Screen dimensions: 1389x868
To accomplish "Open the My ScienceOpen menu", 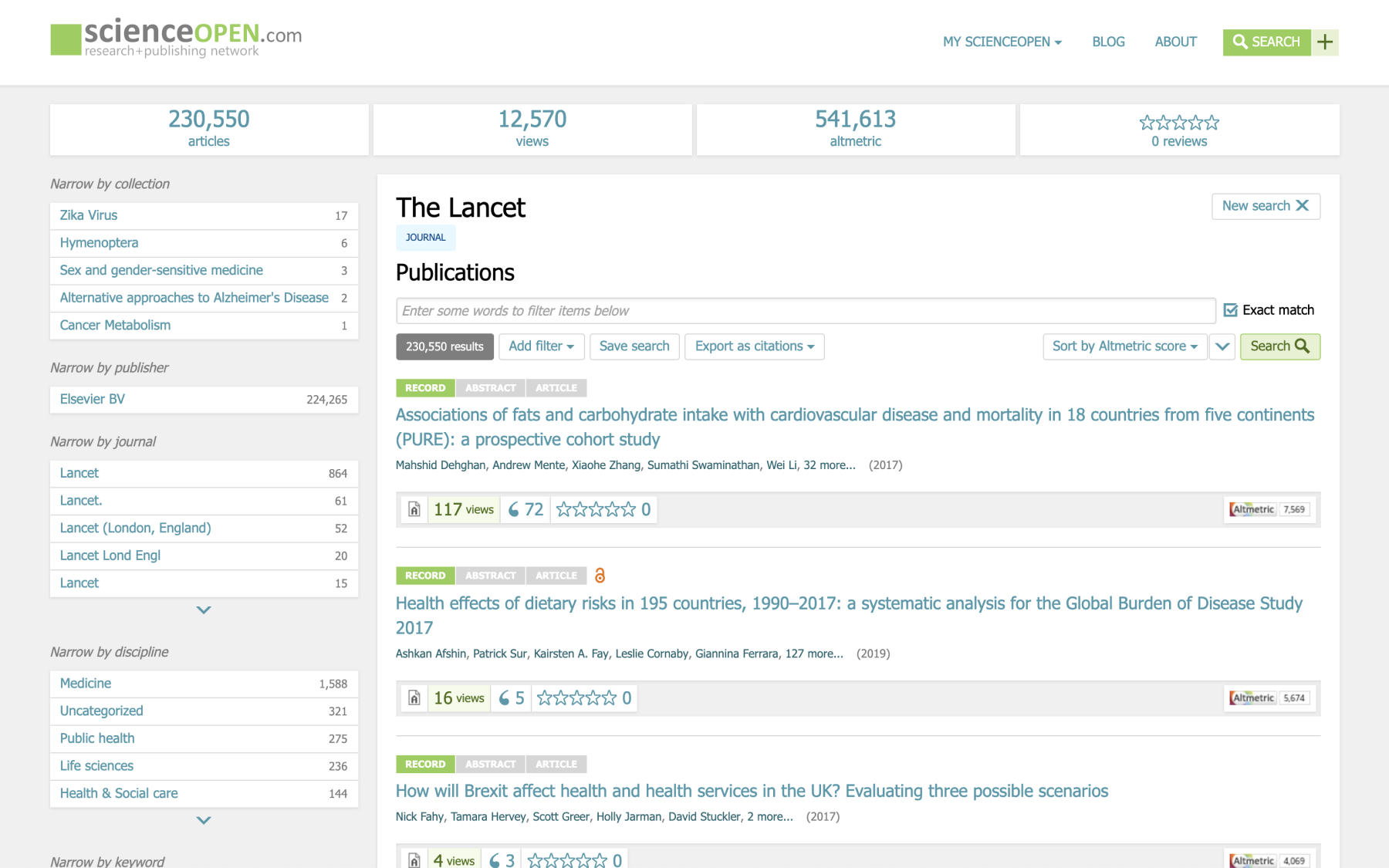I will [1002, 42].
